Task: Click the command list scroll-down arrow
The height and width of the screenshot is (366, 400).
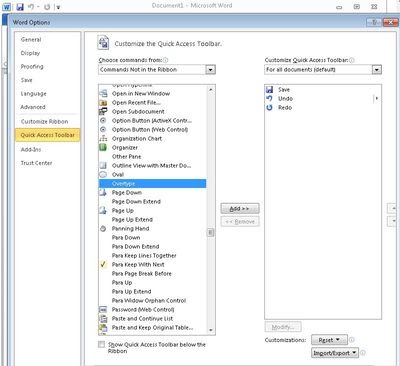Action: point(211,330)
